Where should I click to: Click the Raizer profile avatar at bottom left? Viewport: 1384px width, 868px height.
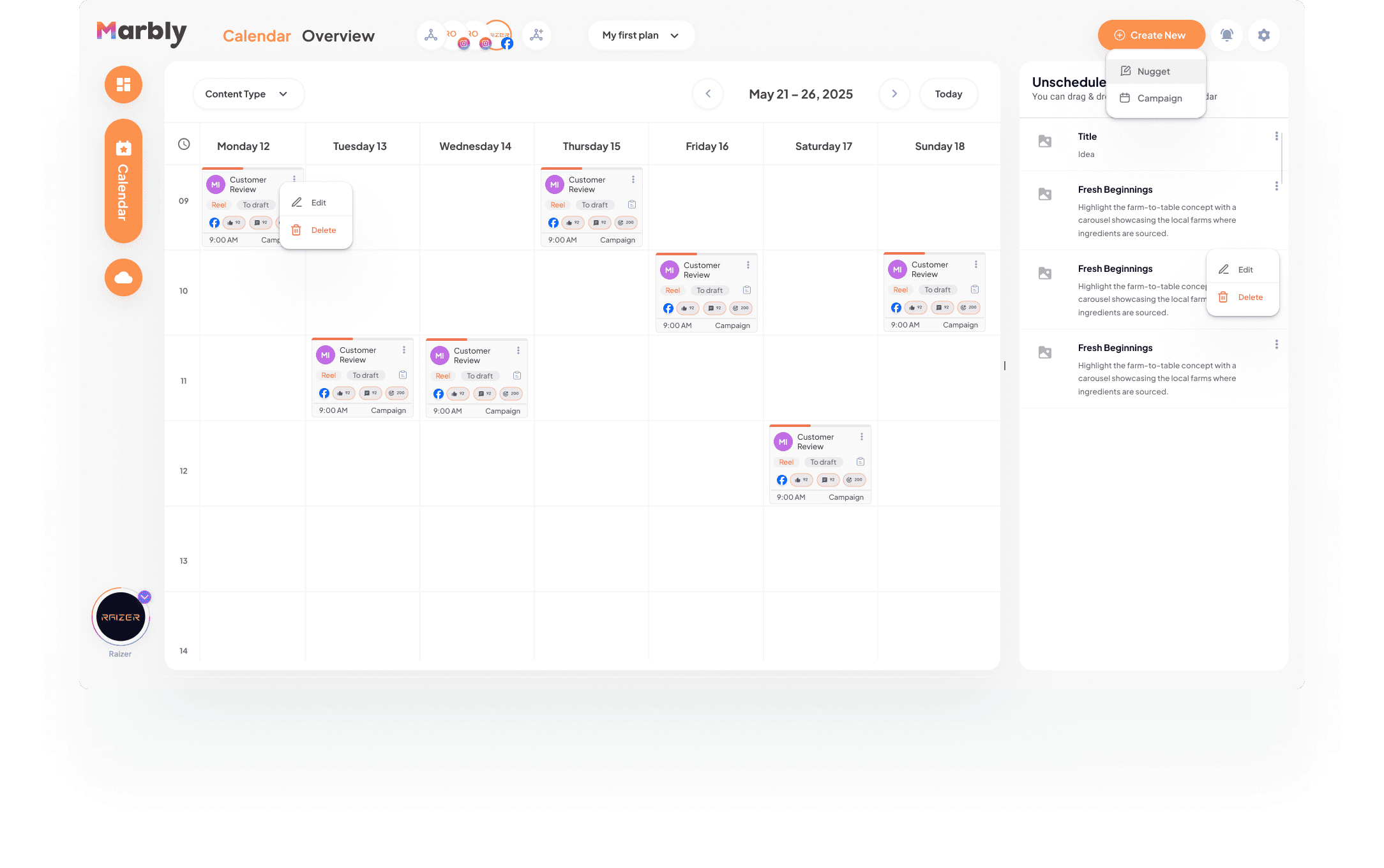pos(121,617)
